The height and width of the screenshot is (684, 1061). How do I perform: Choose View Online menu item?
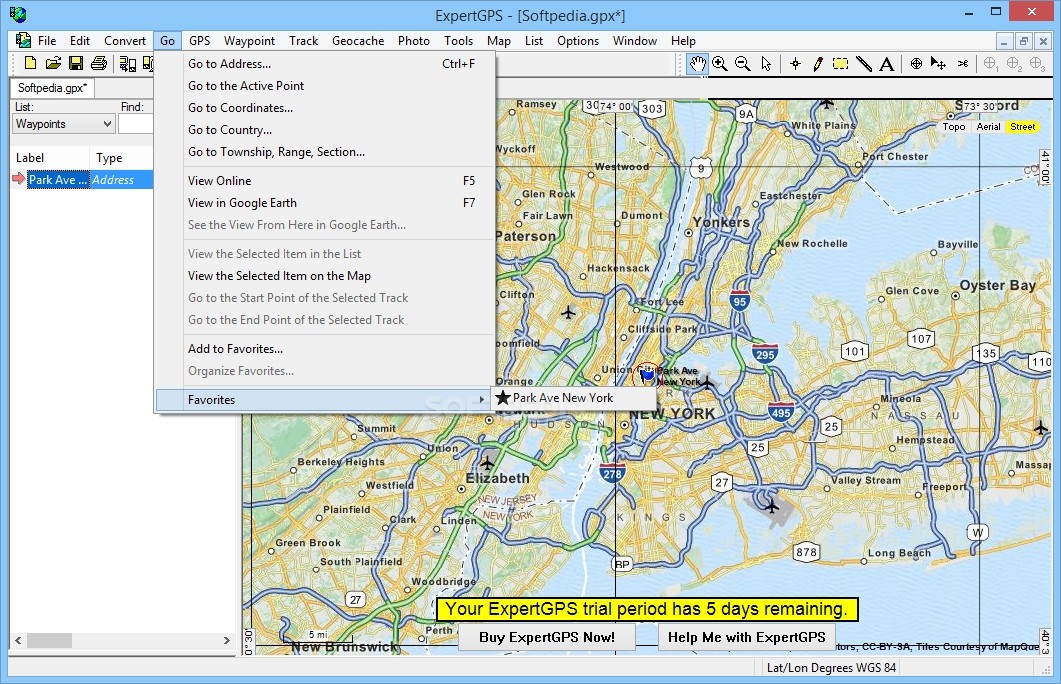(325, 181)
